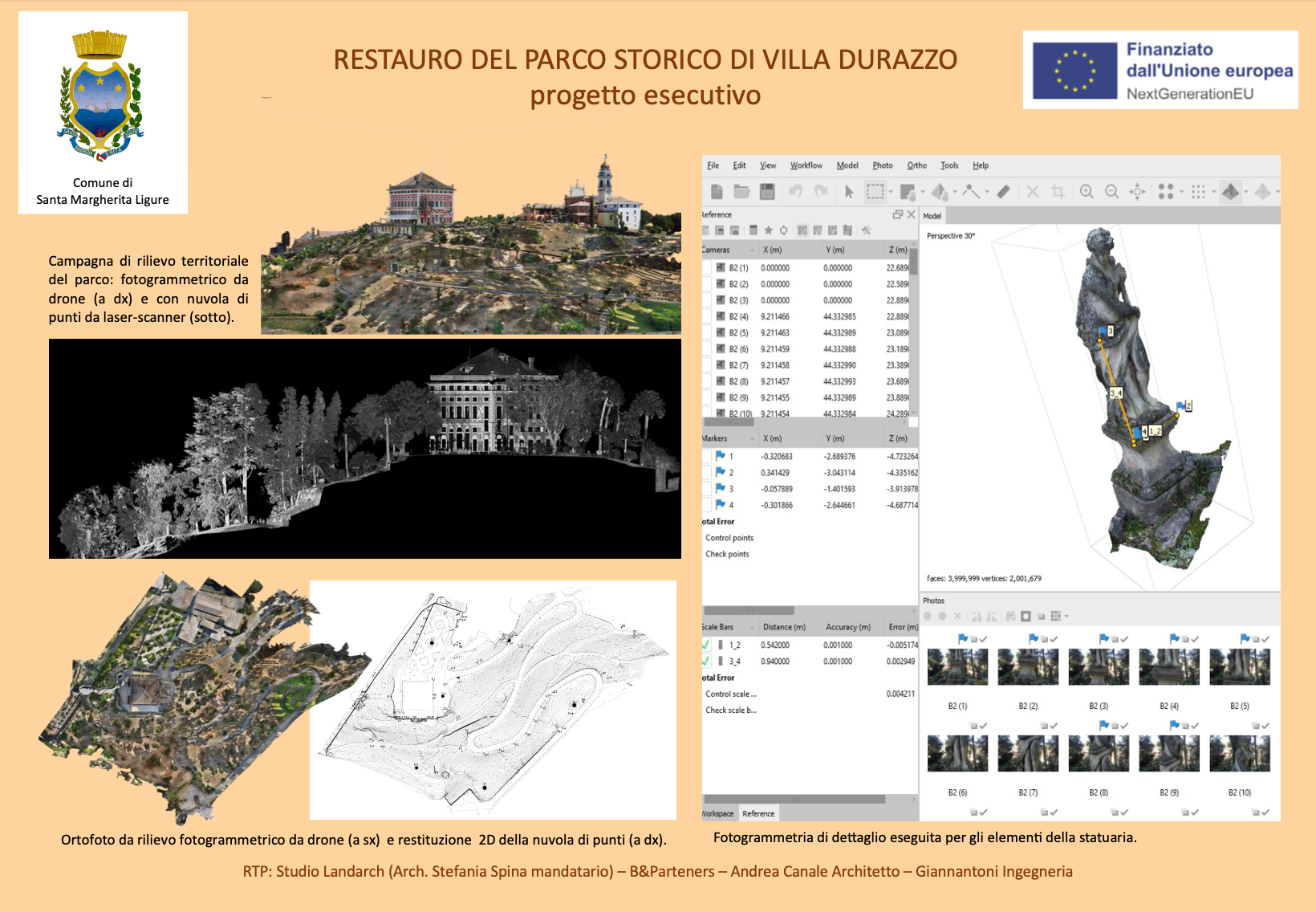Sort by Cameras column header
Image resolution: width=1316 pixels, height=912 pixels.
pyautogui.click(x=729, y=250)
